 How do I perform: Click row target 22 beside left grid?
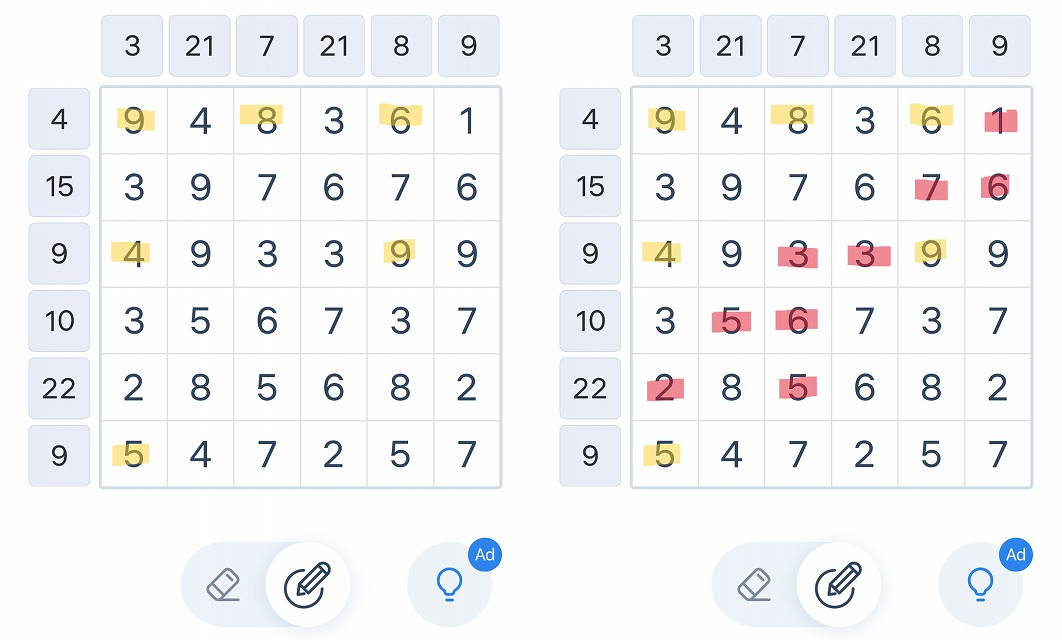[59, 389]
